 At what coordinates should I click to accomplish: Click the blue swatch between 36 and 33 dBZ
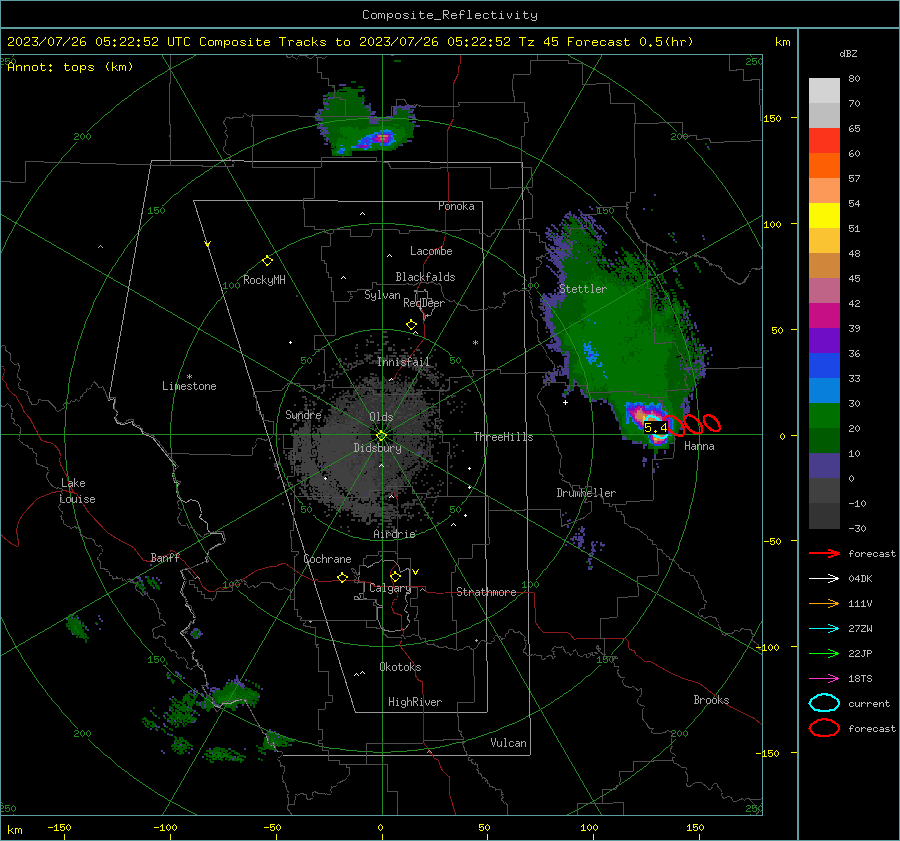click(x=824, y=366)
